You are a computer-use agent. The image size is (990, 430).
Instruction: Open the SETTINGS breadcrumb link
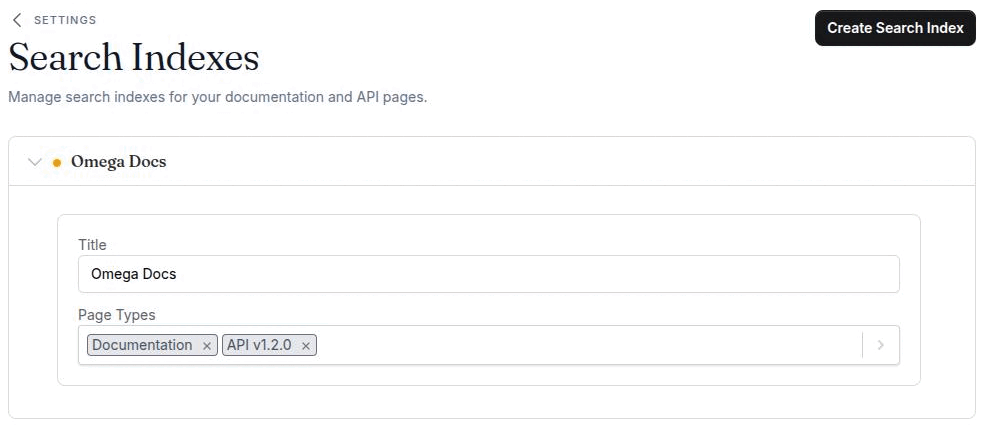[x=65, y=20]
